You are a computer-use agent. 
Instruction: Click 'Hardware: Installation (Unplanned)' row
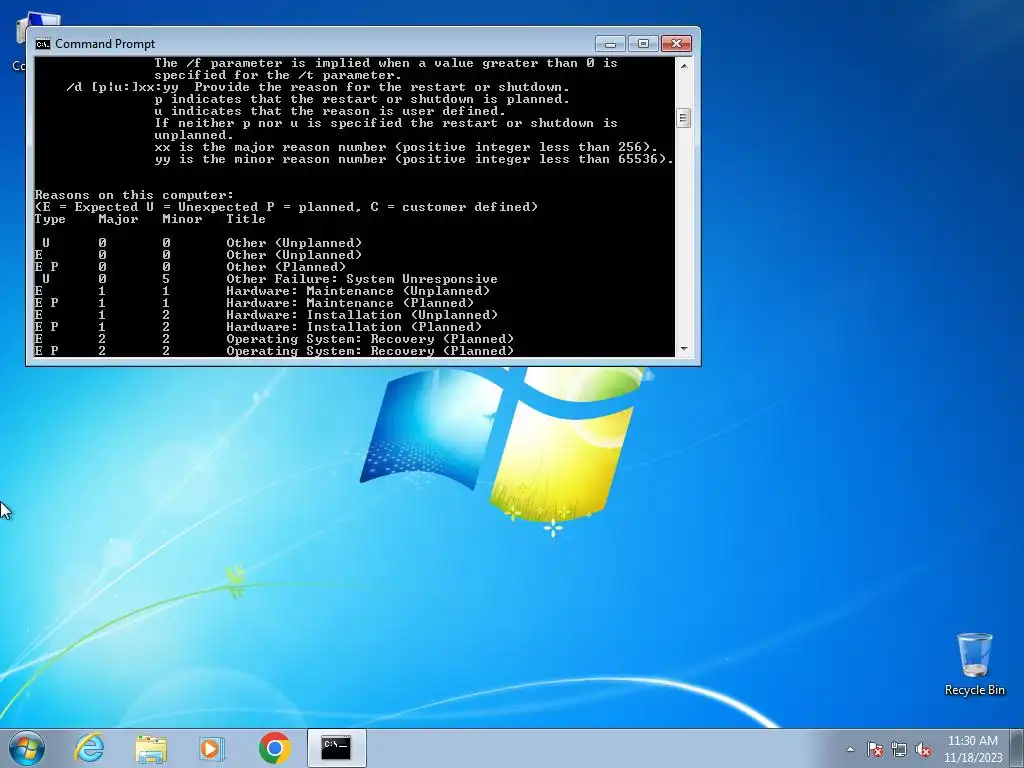[266, 315]
